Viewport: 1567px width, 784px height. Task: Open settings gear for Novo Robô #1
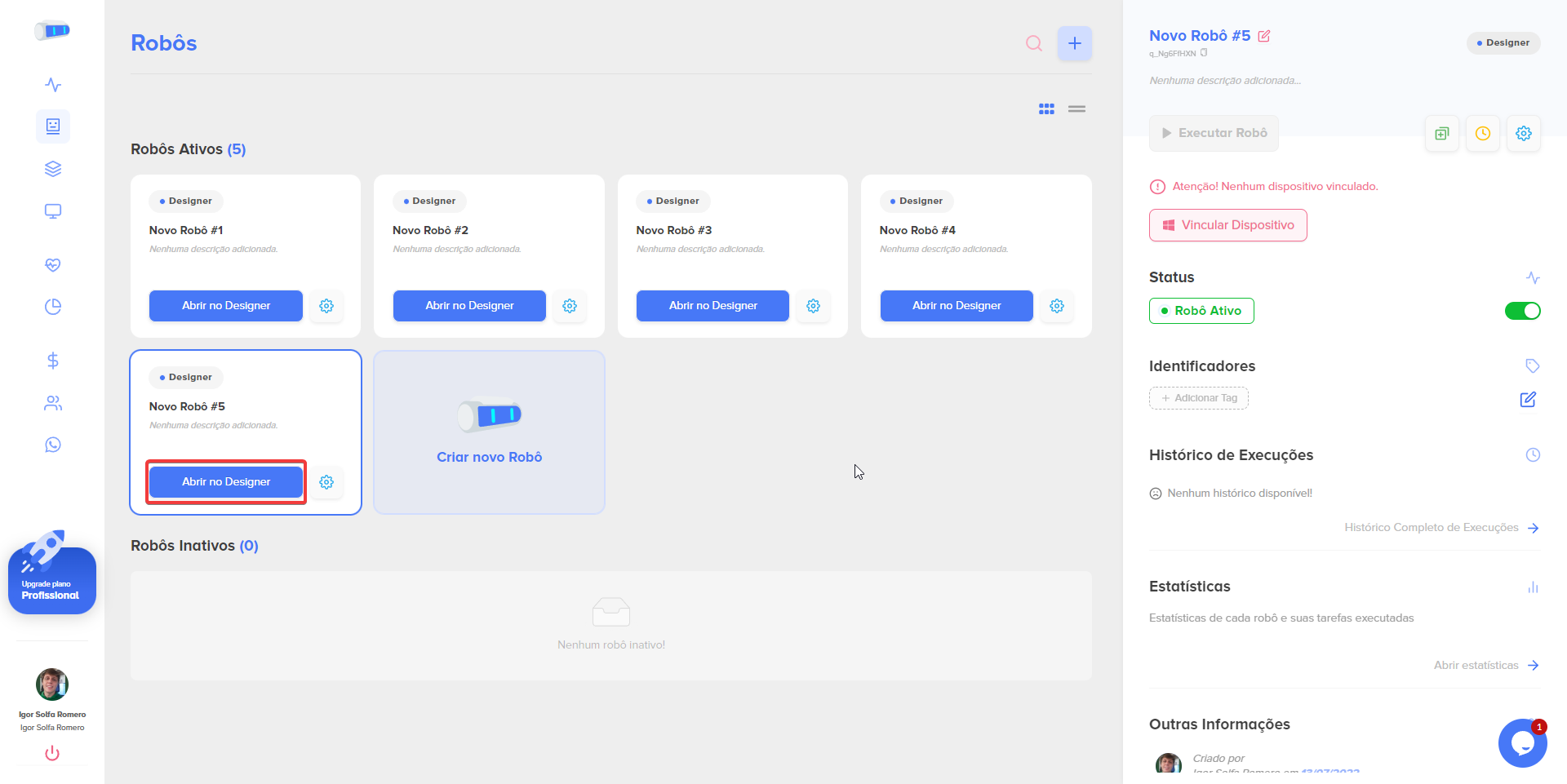click(x=326, y=306)
